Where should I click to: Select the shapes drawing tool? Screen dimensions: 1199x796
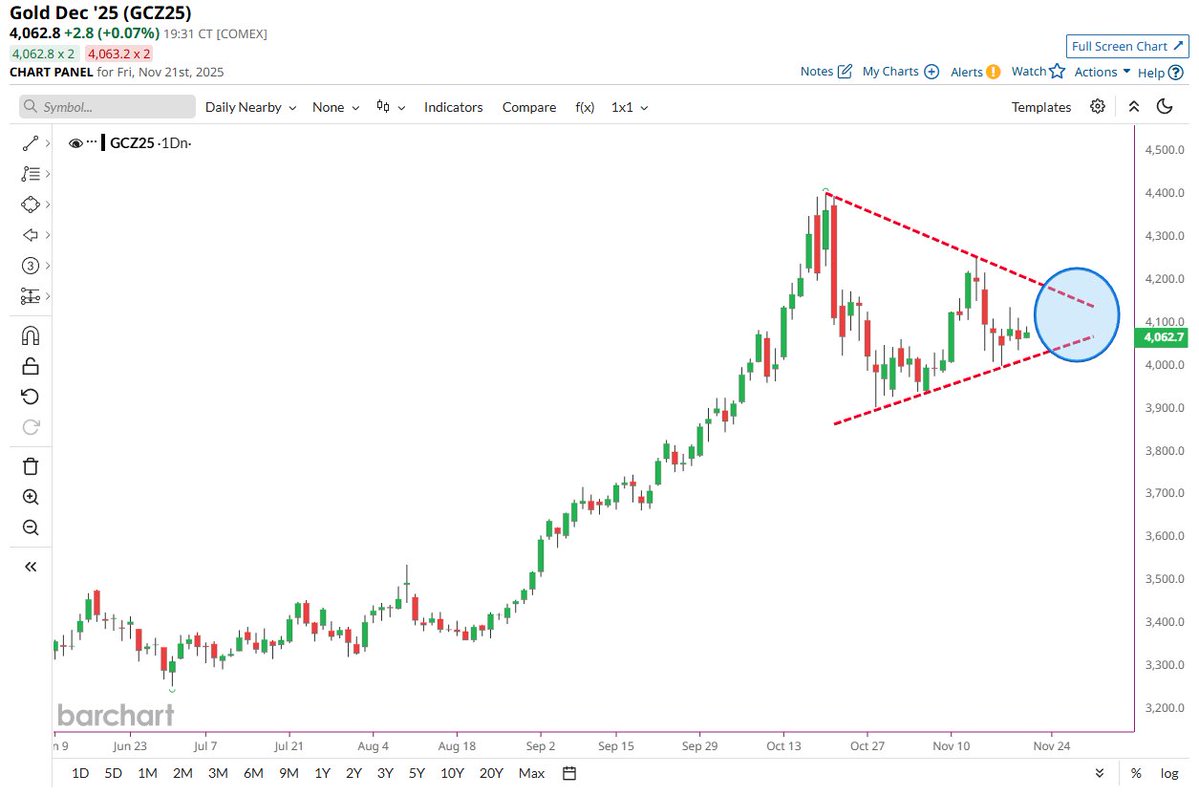coord(31,204)
